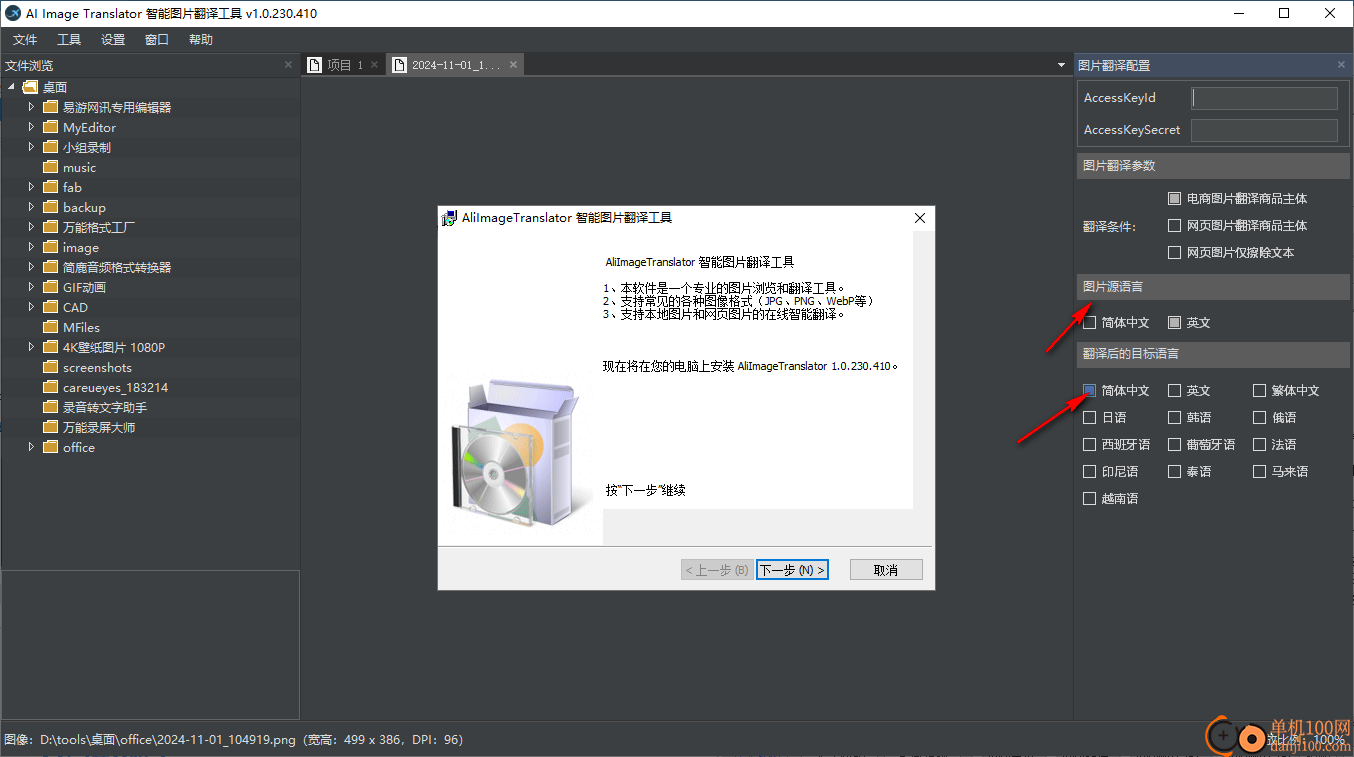Expand the 易游网讯专用编辑器 folder
The width and height of the screenshot is (1354, 757).
31,107
